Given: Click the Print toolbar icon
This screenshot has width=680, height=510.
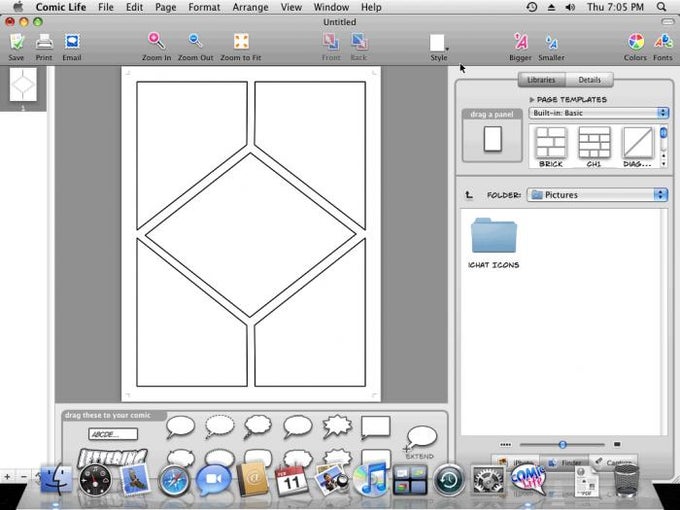Looking at the screenshot, I should tap(44, 42).
